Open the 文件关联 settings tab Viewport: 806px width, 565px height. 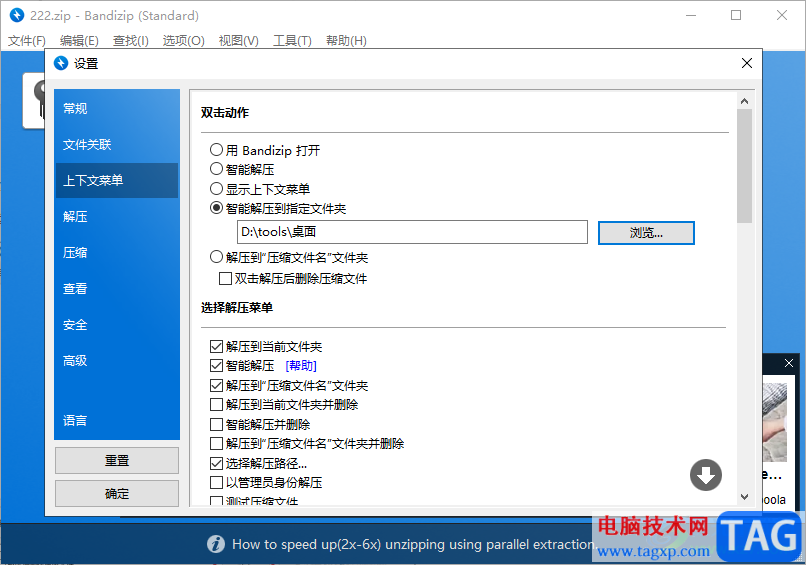[x=117, y=144]
